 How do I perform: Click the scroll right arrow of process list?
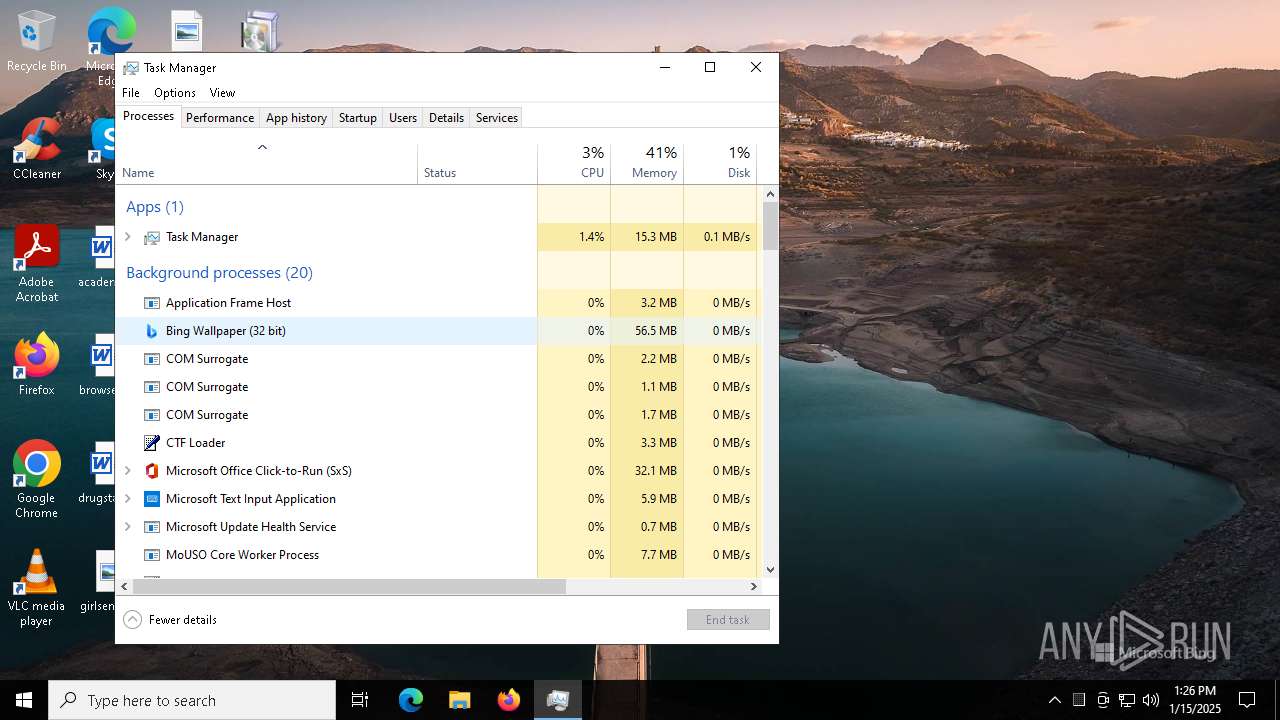coord(754,587)
